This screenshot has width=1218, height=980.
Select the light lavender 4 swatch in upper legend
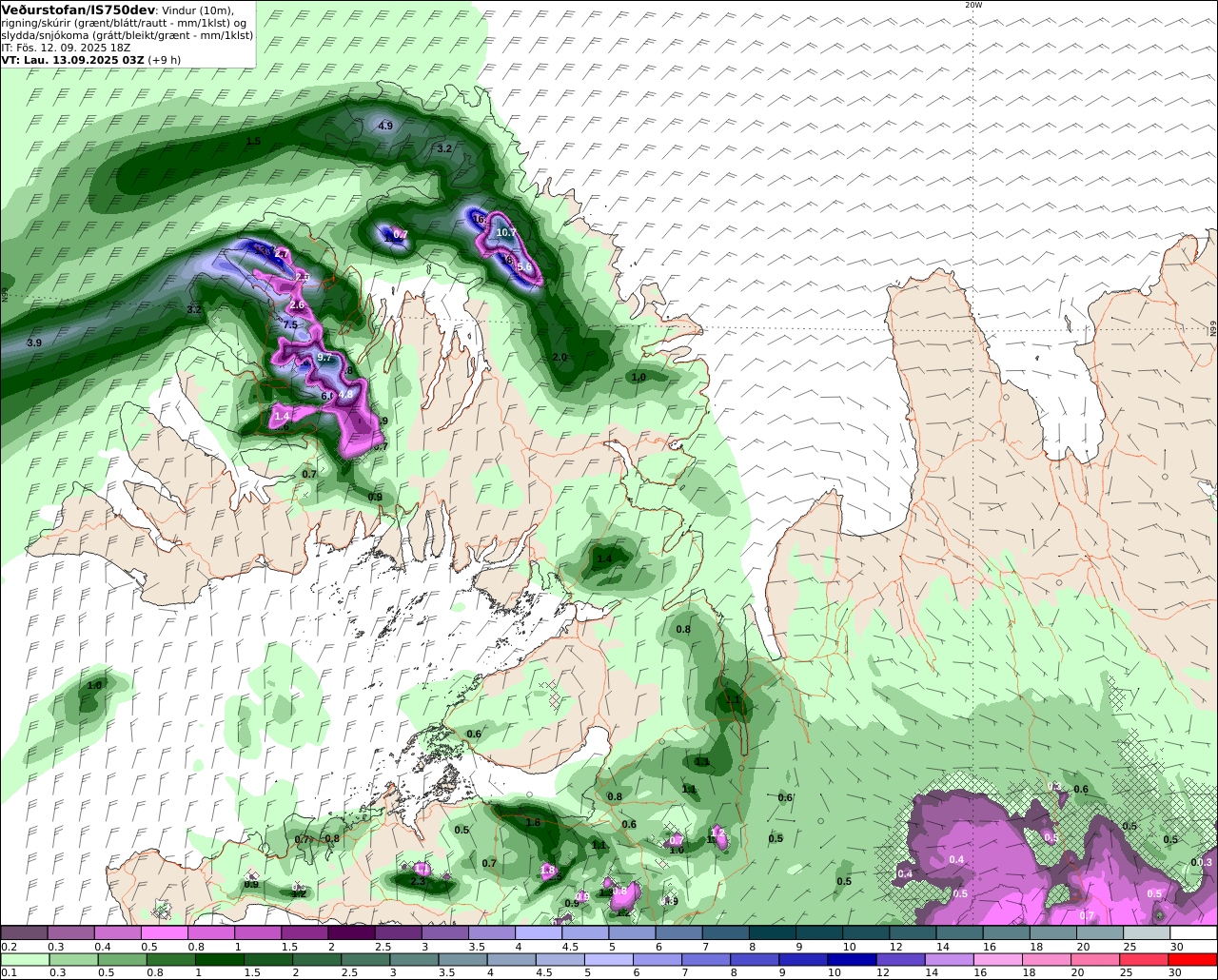(539, 933)
